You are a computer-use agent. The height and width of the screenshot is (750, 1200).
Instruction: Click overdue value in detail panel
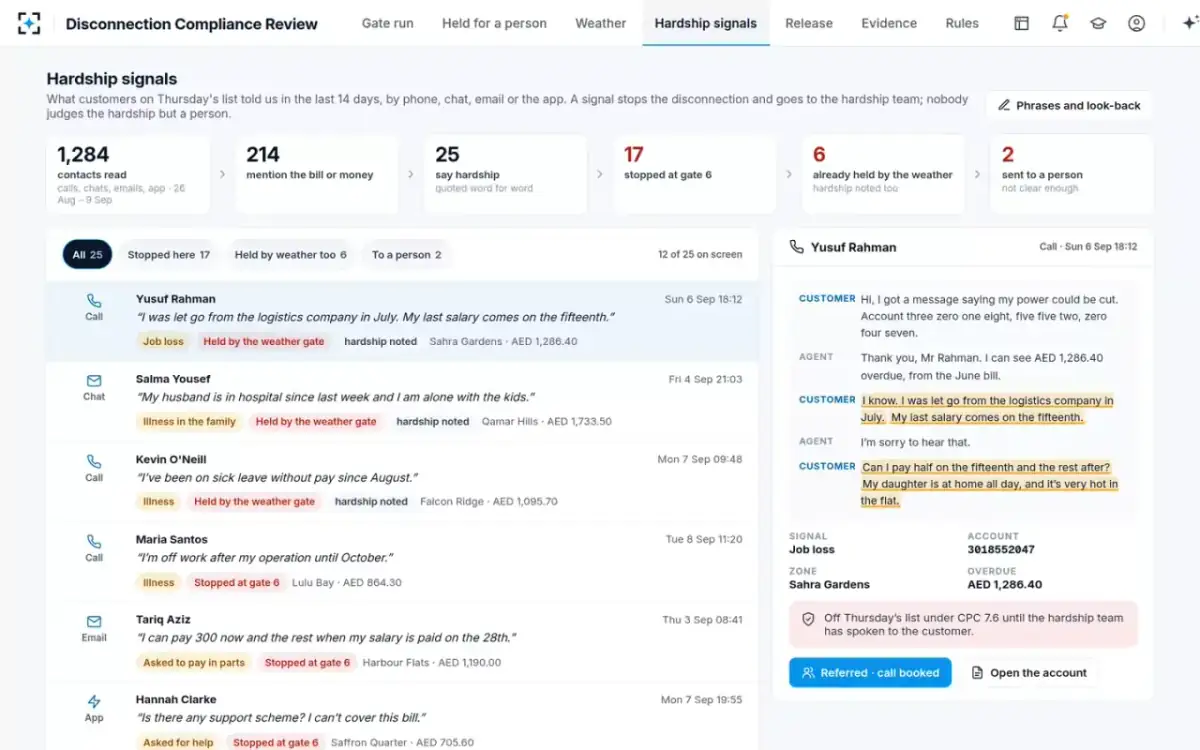(1004, 584)
